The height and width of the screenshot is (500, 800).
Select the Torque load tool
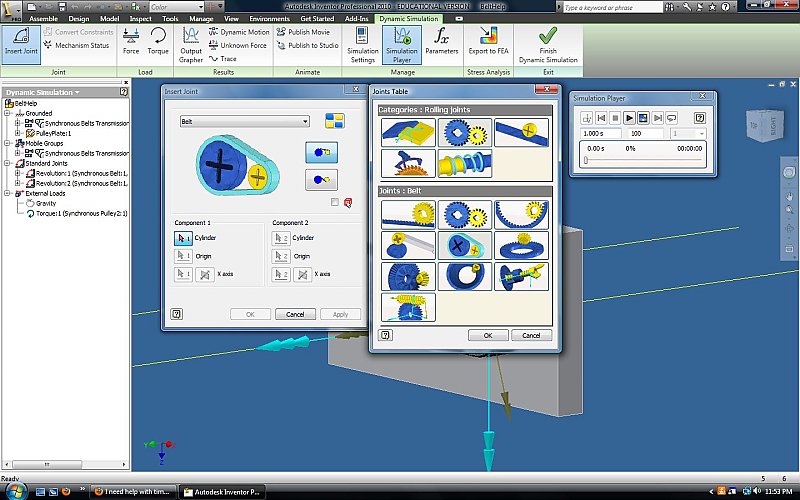tap(158, 41)
